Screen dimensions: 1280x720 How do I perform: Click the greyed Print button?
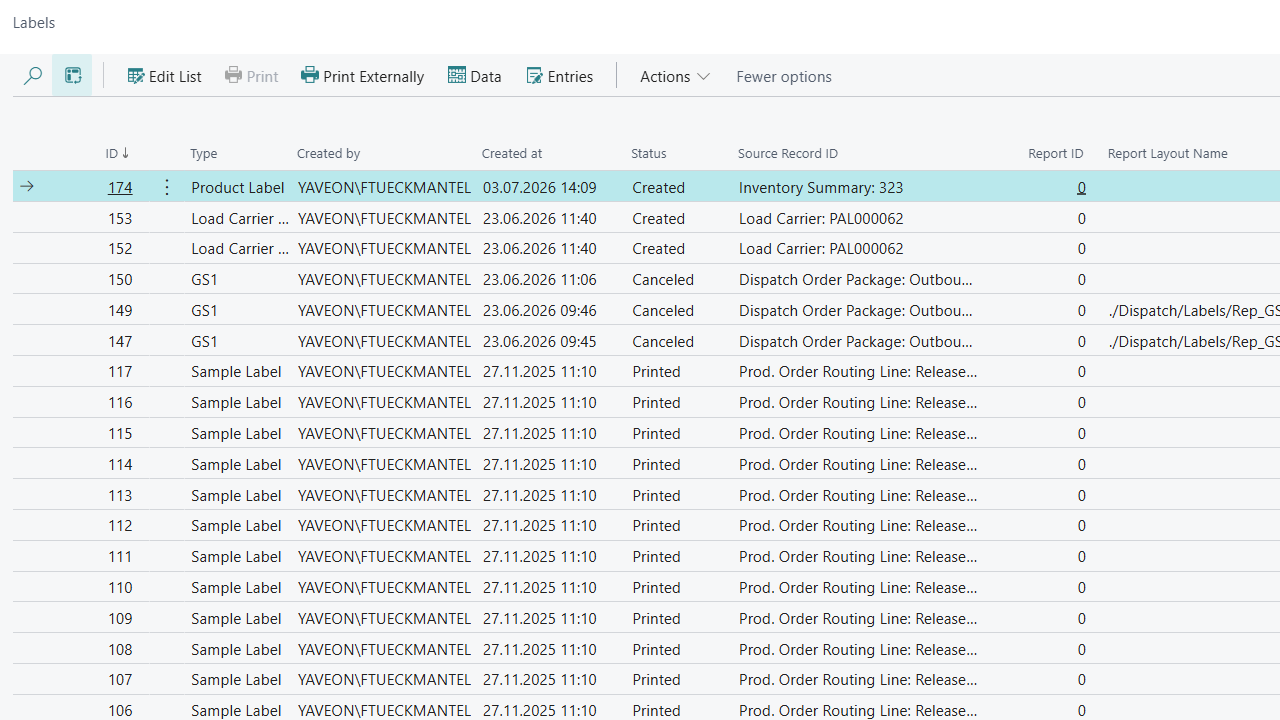[x=251, y=76]
